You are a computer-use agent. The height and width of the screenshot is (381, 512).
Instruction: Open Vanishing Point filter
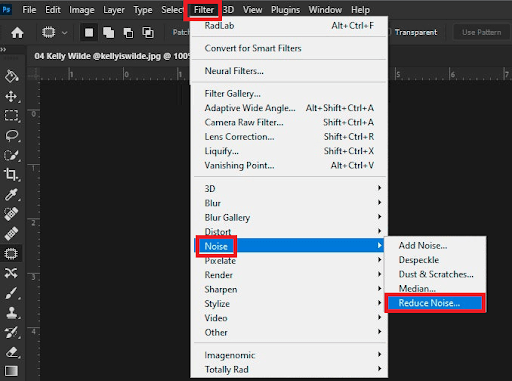[x=289, y=165]
